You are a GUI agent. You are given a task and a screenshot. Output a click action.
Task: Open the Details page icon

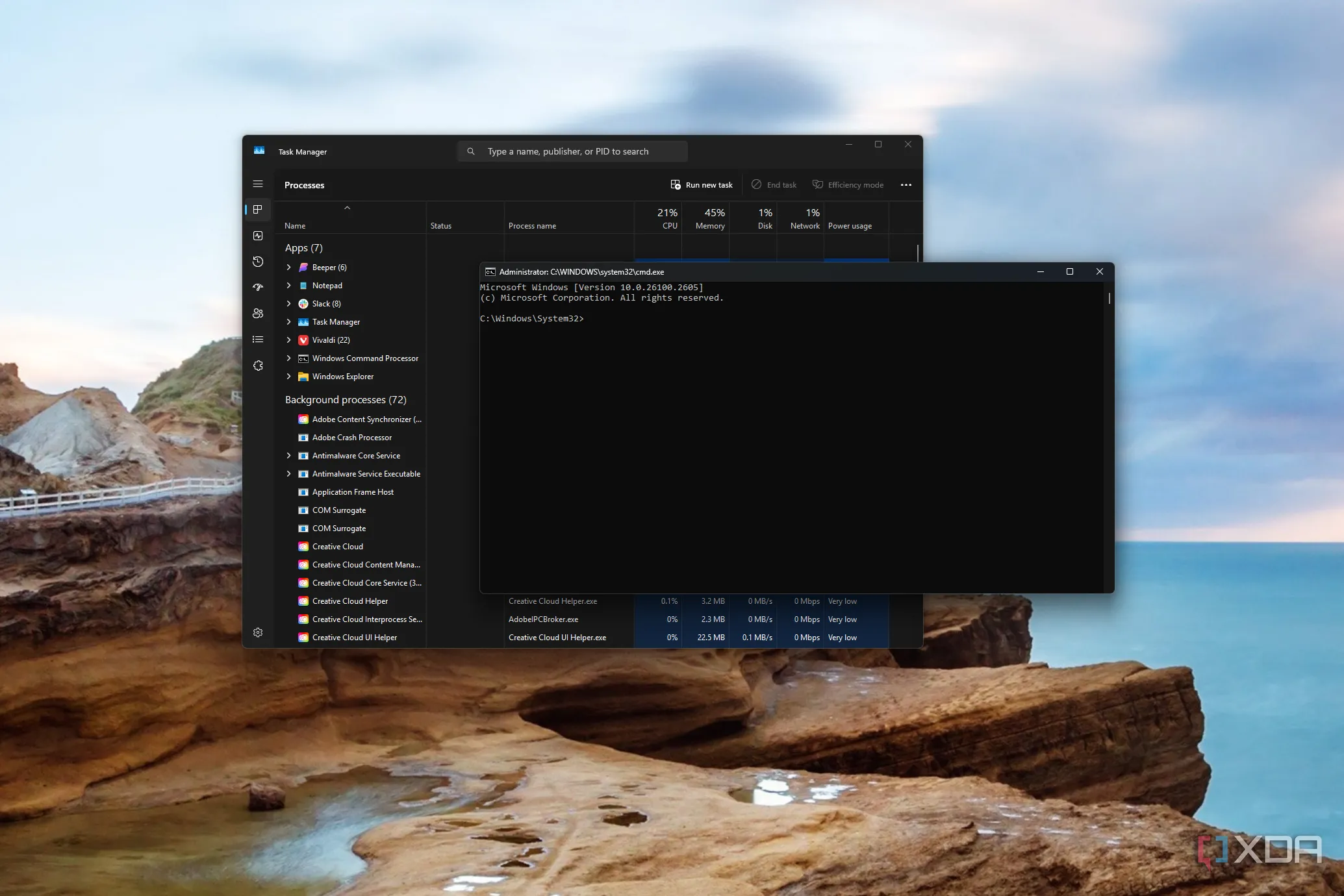(x=258, y=339)
